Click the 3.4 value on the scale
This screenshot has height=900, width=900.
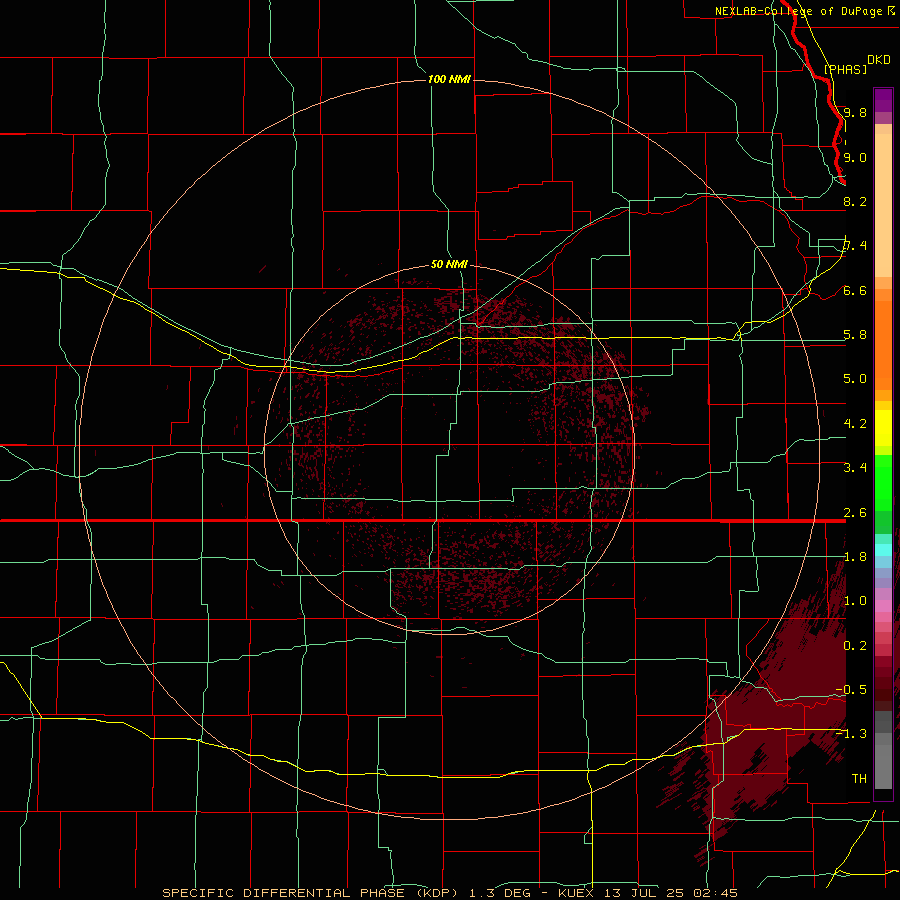855,468
